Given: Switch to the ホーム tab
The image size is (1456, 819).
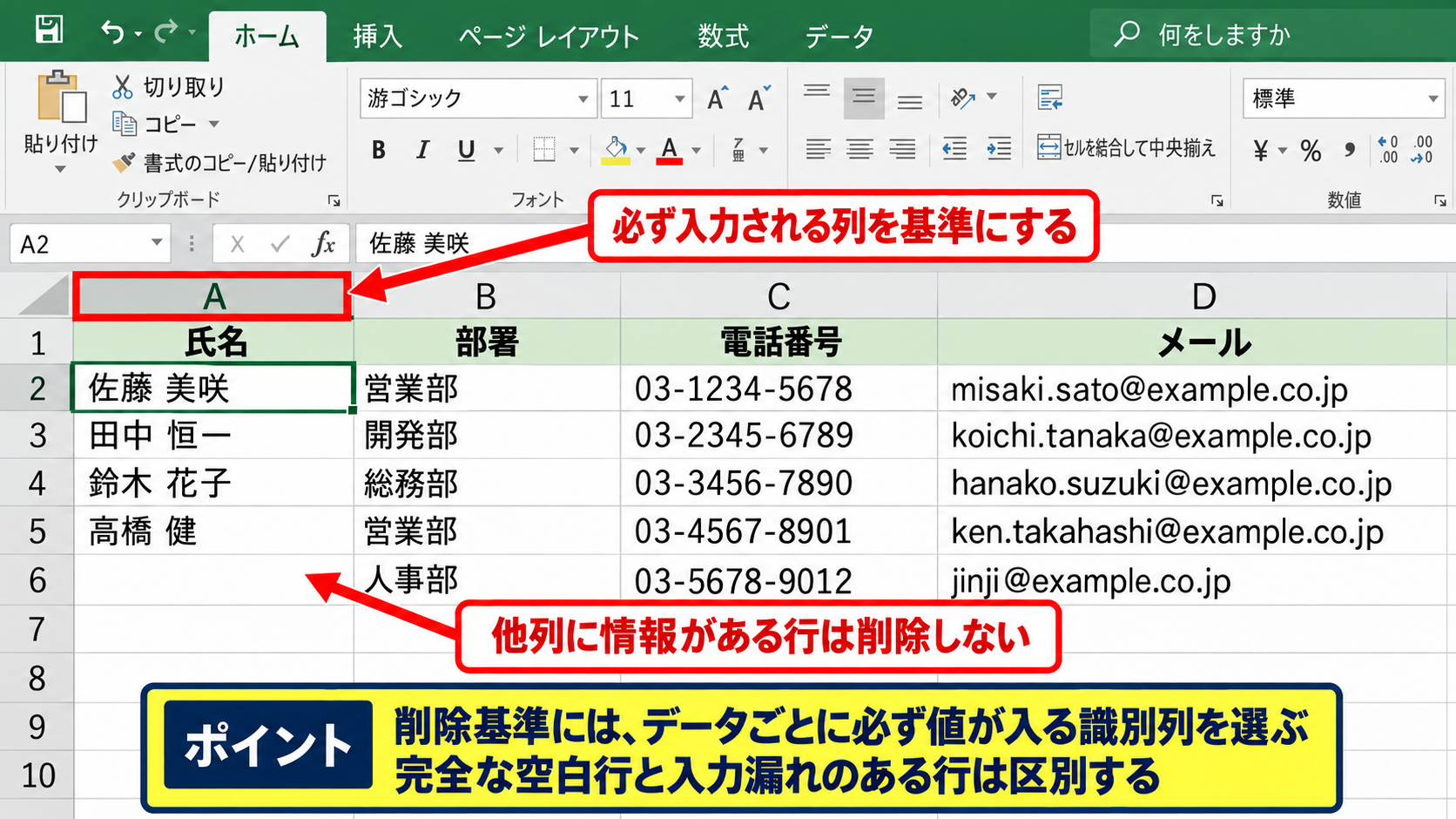Looking at the screenshot, I should click(x=266, y=36).
